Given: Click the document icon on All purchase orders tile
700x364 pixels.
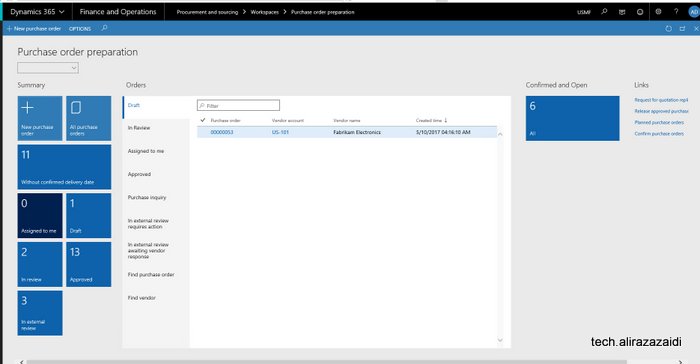Looking at the screenshot, I should click(76, 108).
